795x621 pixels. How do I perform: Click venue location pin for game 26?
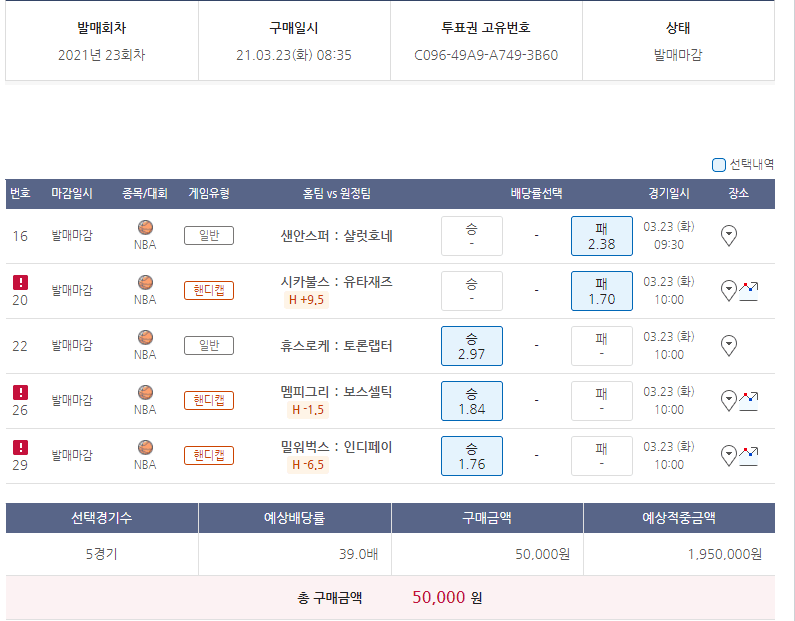pyautogui.click(x=729, y=401)
